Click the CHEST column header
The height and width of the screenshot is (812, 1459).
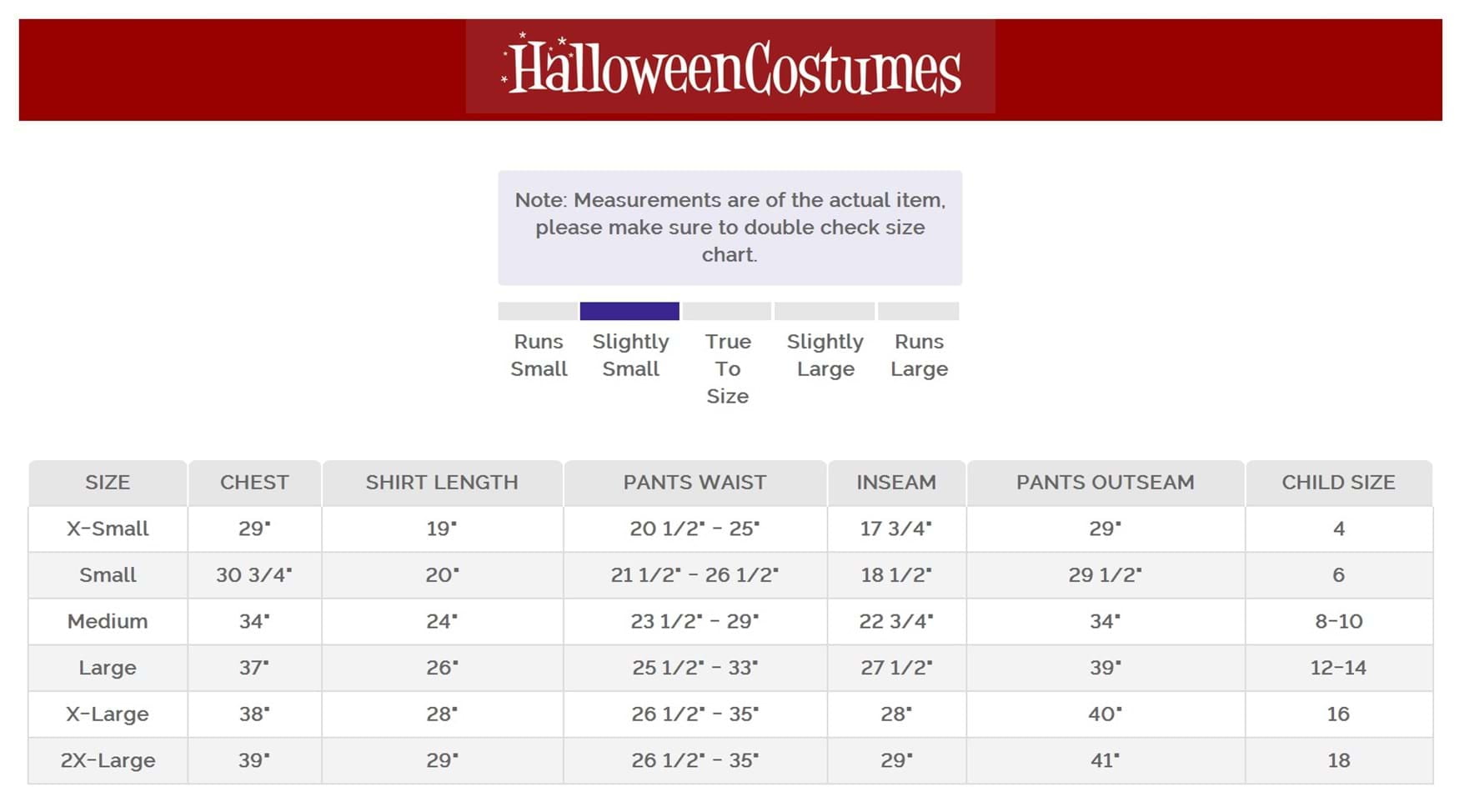254,483
